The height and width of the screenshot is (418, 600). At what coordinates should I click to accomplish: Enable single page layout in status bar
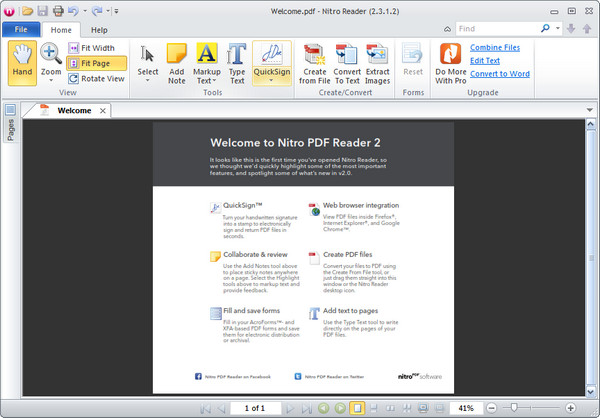click(357, 408)
